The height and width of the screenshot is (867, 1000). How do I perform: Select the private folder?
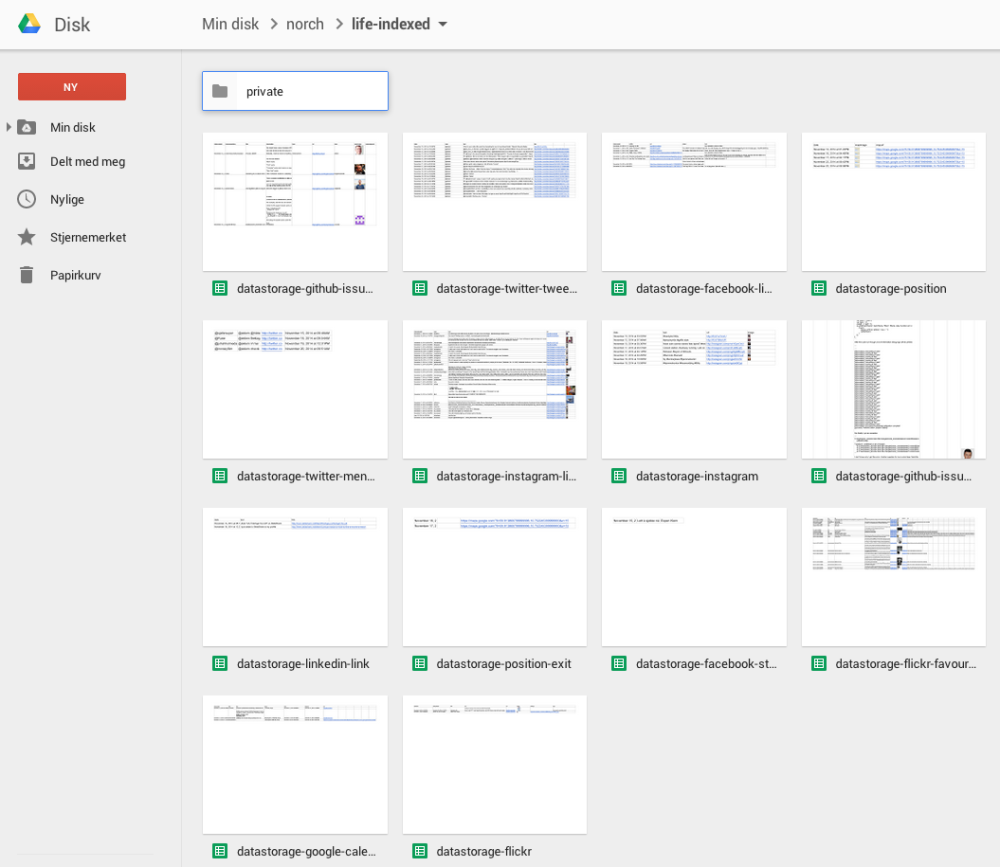point(295,91)
